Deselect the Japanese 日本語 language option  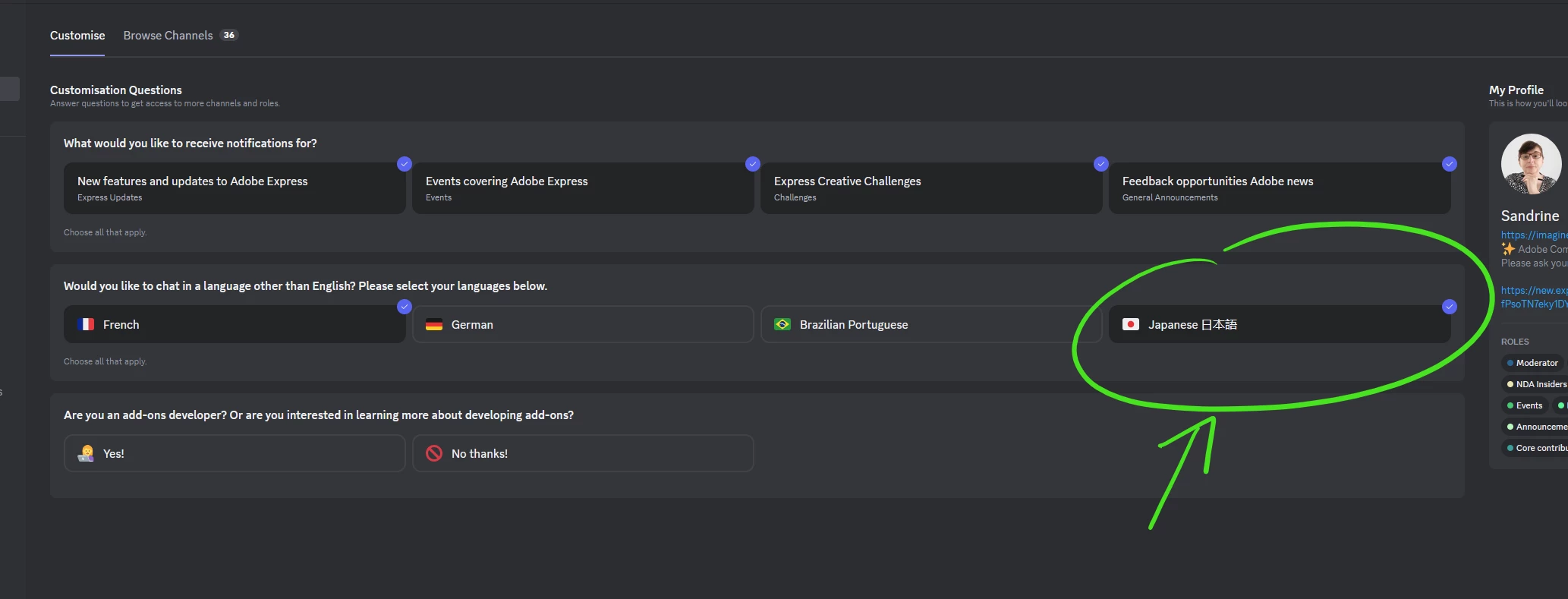point(1280,324)
